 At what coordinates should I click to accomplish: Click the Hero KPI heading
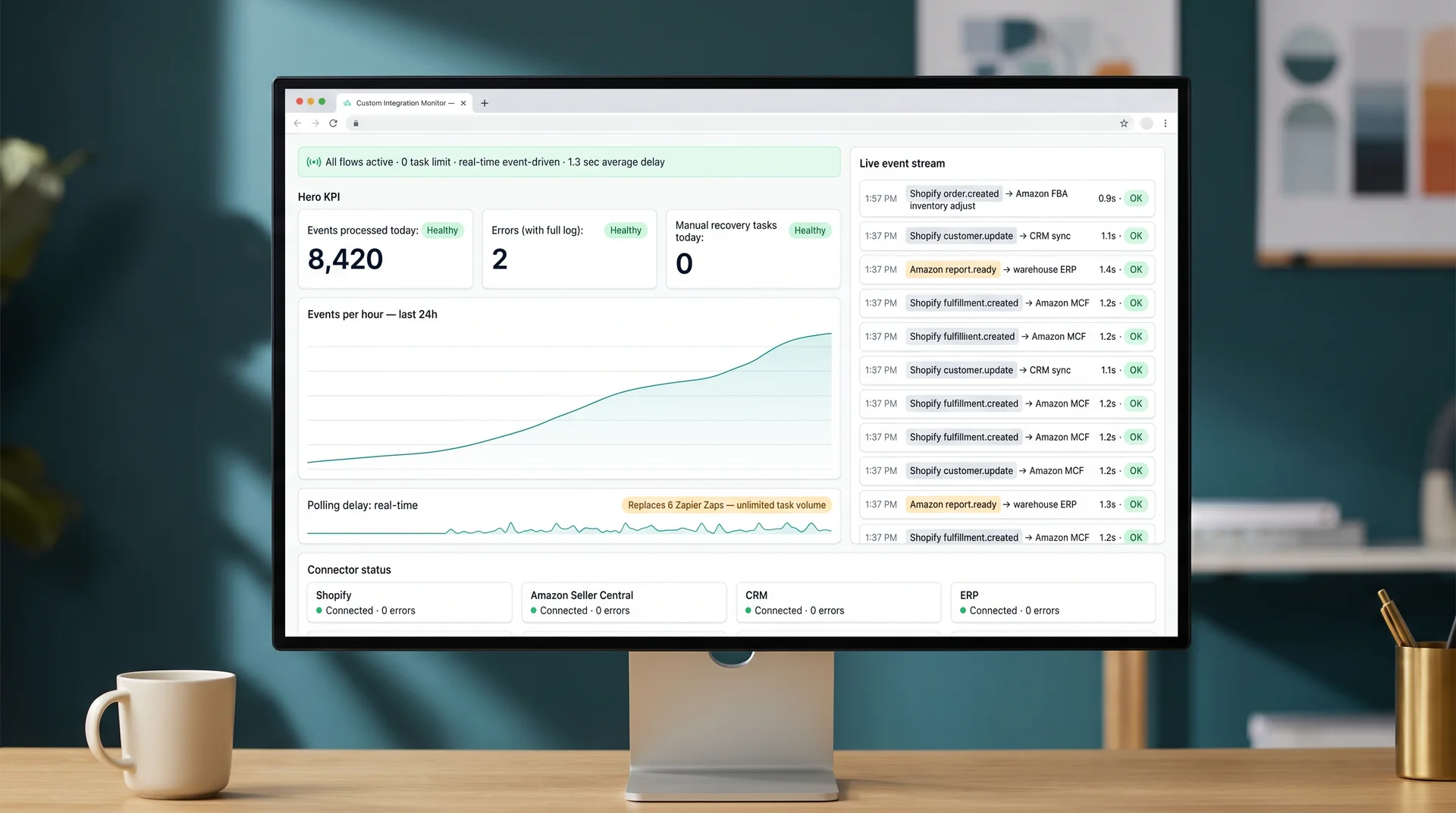(318, 197)
